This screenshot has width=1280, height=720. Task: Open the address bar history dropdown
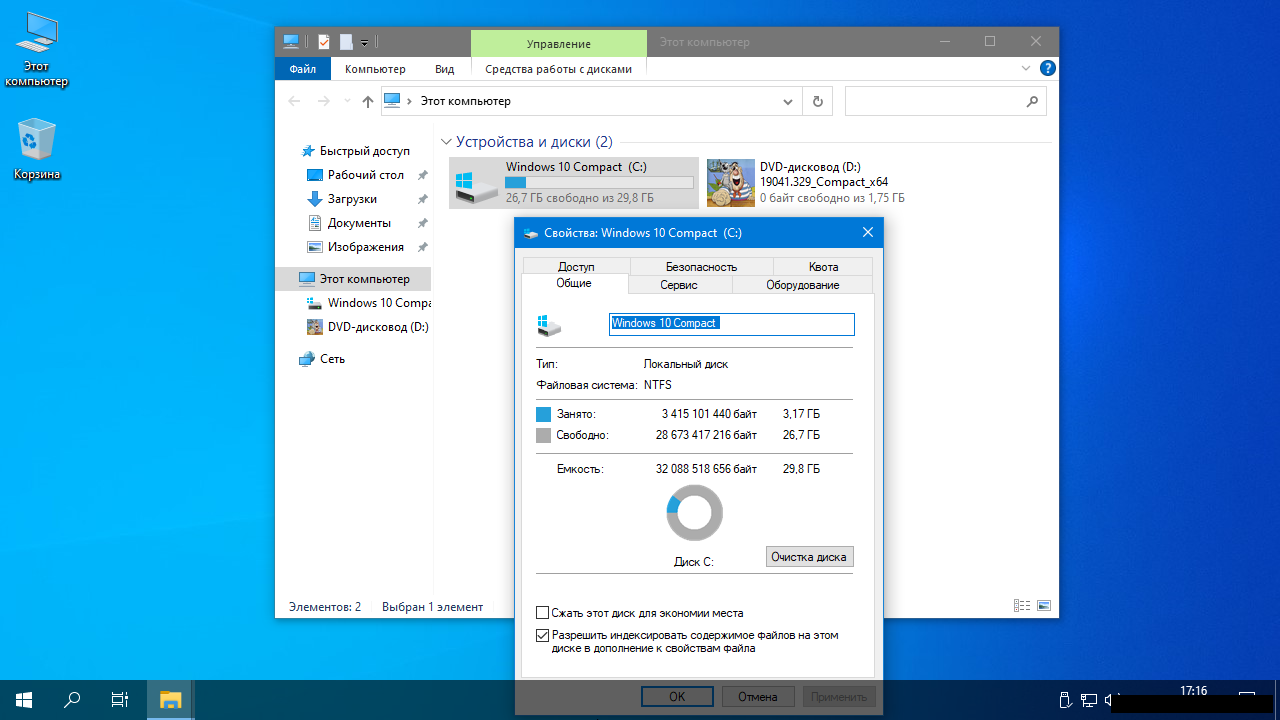(x=789, y=101)
